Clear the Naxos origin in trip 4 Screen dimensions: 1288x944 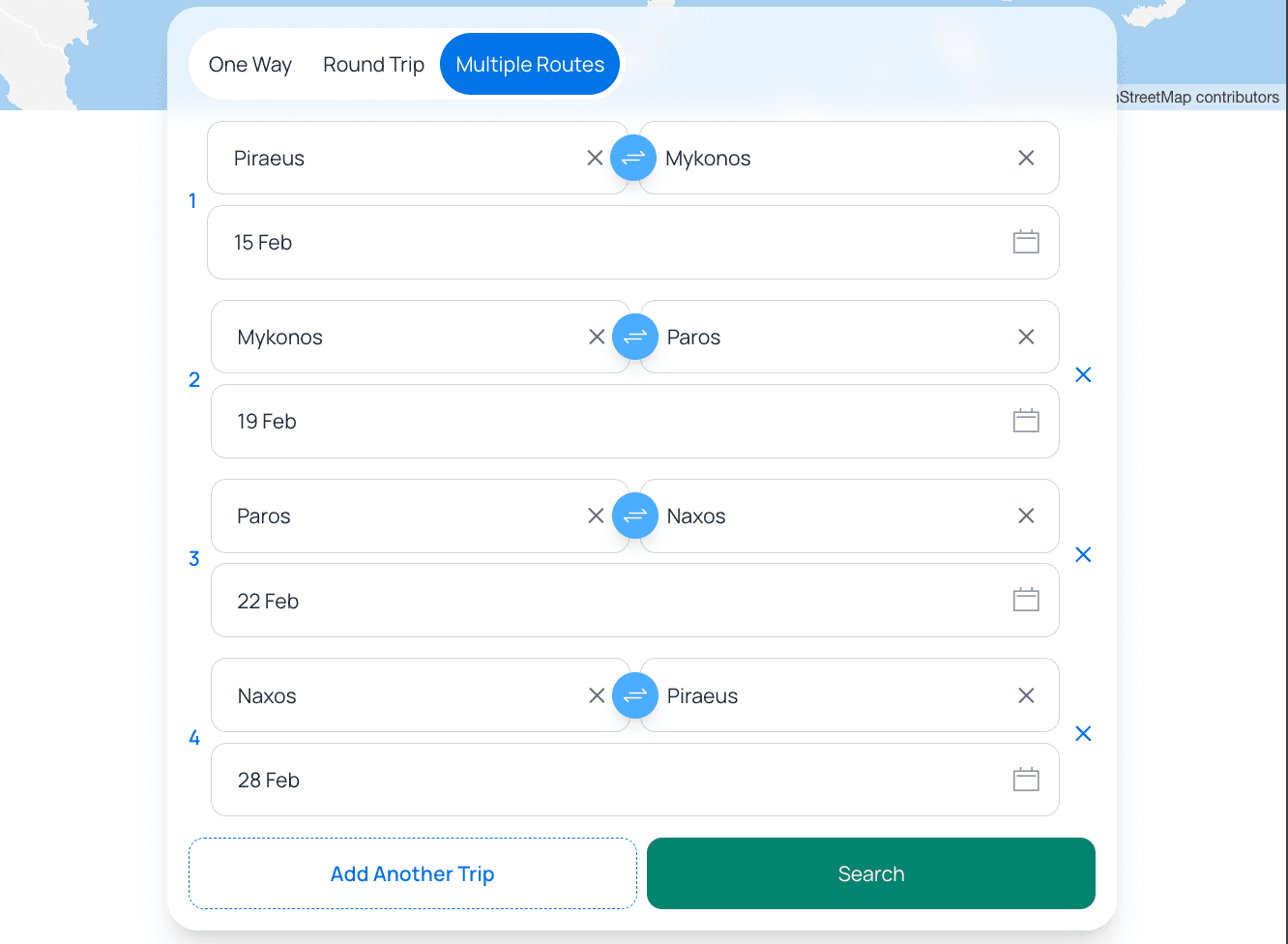click(597, 695)
